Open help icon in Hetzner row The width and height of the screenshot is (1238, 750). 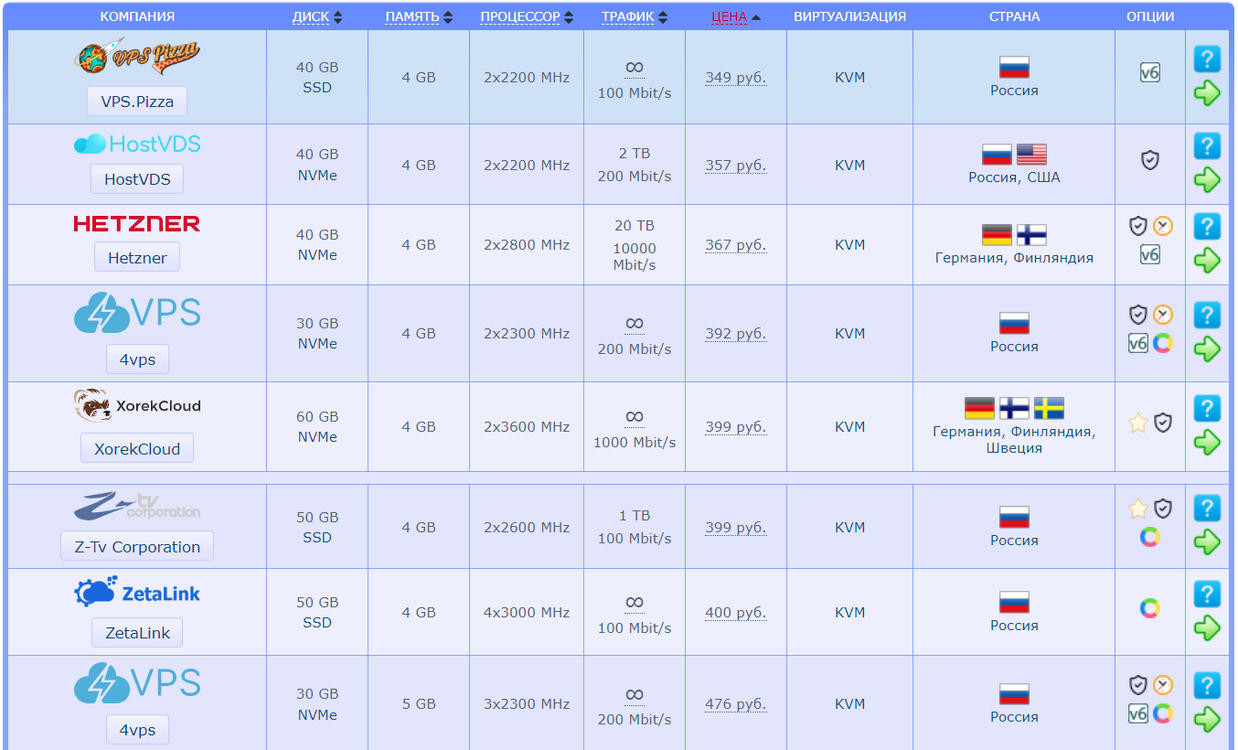pos(1207,226)
